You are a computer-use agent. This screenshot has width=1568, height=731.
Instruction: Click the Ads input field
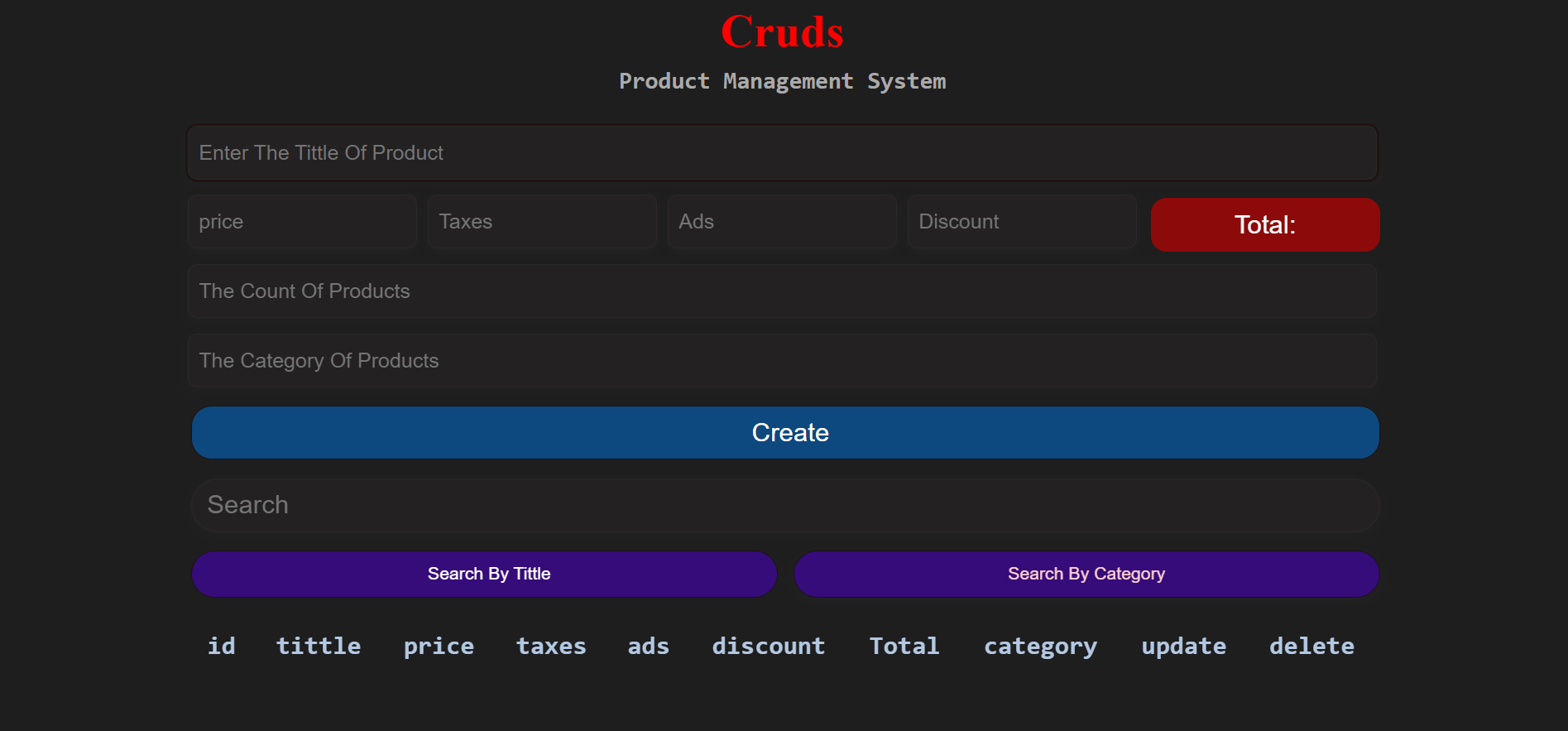(x=782, y=222)
